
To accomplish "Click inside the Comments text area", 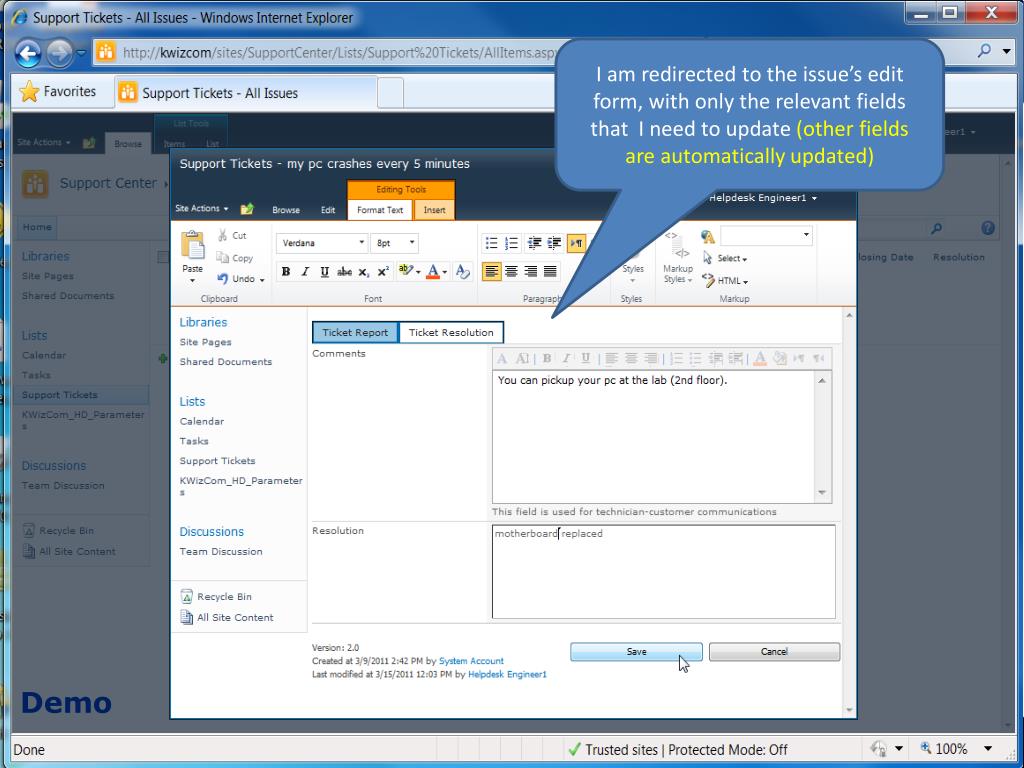I will (x=654, y=436).
